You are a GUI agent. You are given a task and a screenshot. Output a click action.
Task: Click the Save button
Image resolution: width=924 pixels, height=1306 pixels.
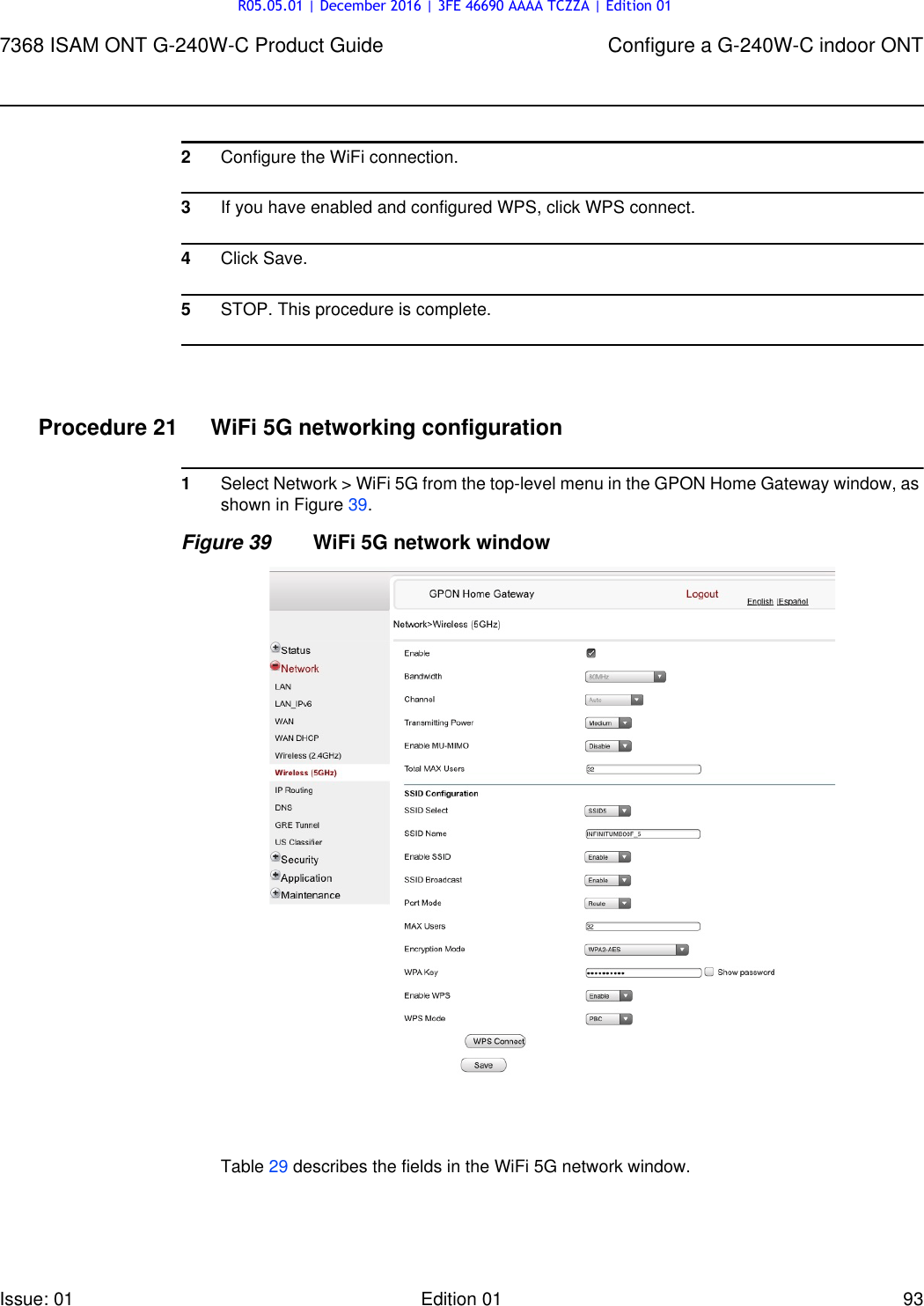(x=484, y=1065)
